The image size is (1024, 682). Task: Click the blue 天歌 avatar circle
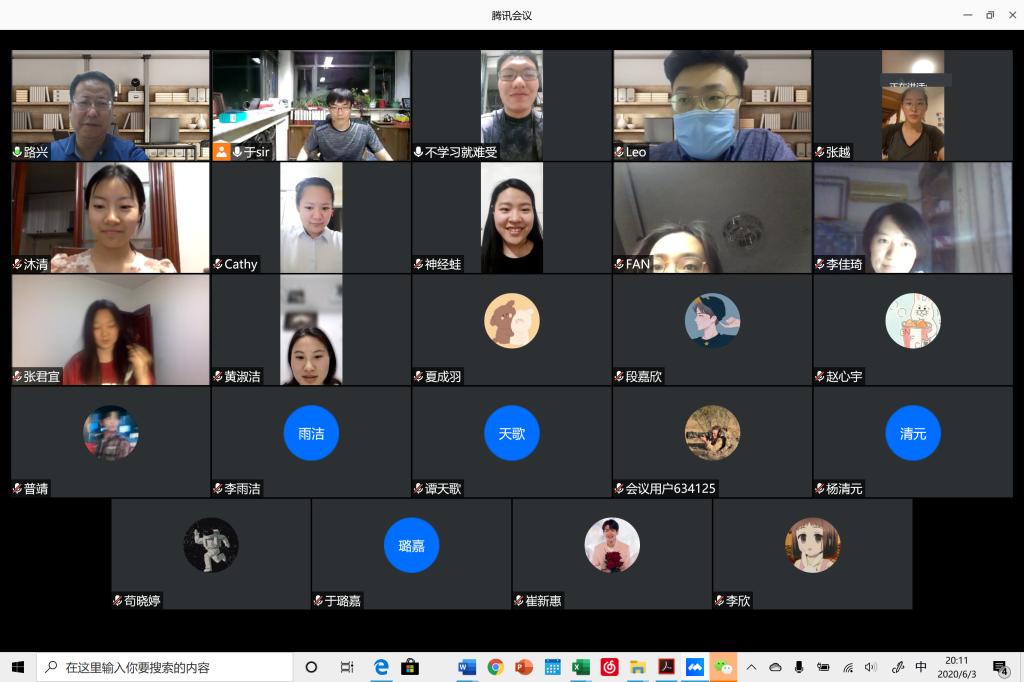click(511, 433)
